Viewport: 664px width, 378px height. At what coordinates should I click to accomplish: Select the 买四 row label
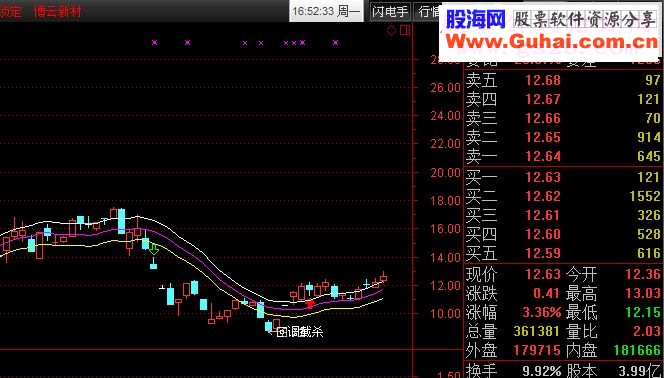click(x=481, y=234)
